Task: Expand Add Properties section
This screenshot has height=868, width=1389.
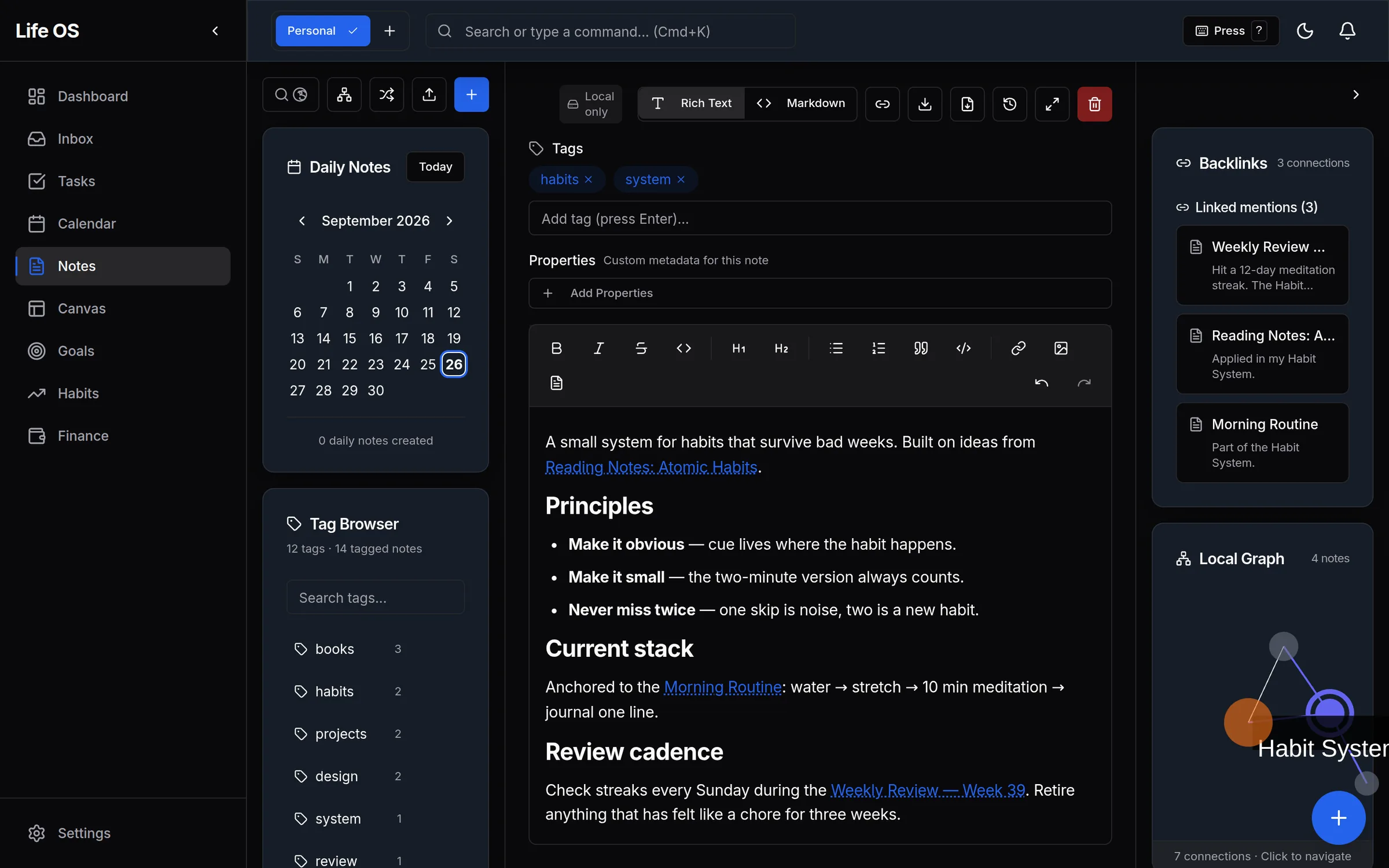Action: point(820,293)
